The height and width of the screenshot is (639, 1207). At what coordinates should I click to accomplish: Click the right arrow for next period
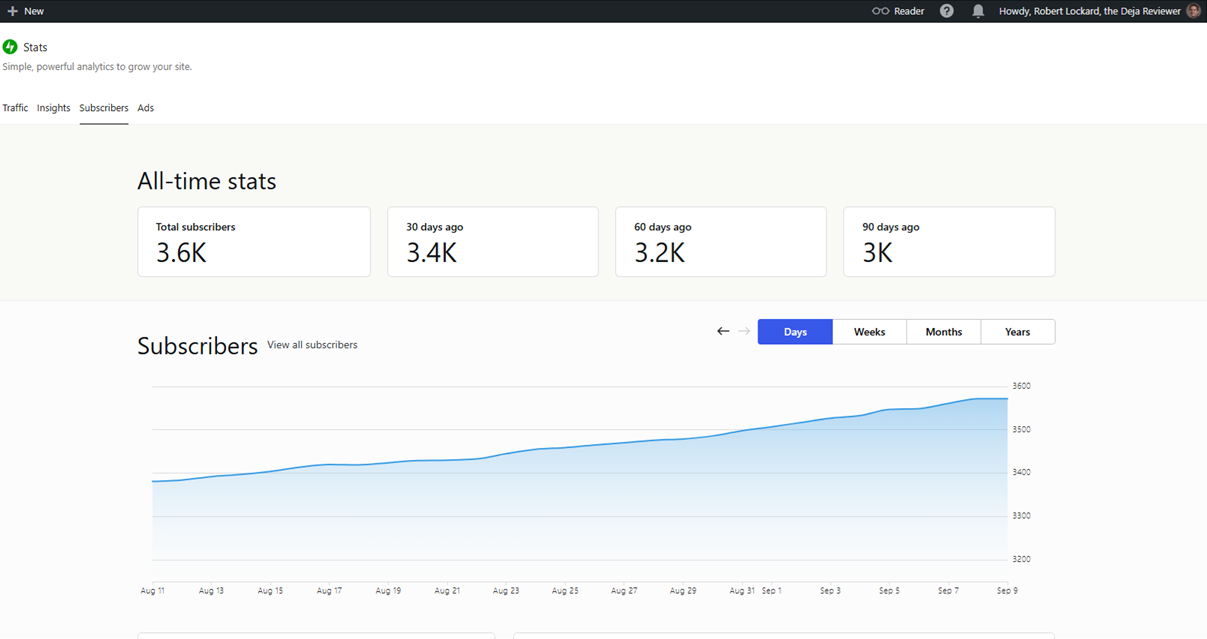coord(744,331)
